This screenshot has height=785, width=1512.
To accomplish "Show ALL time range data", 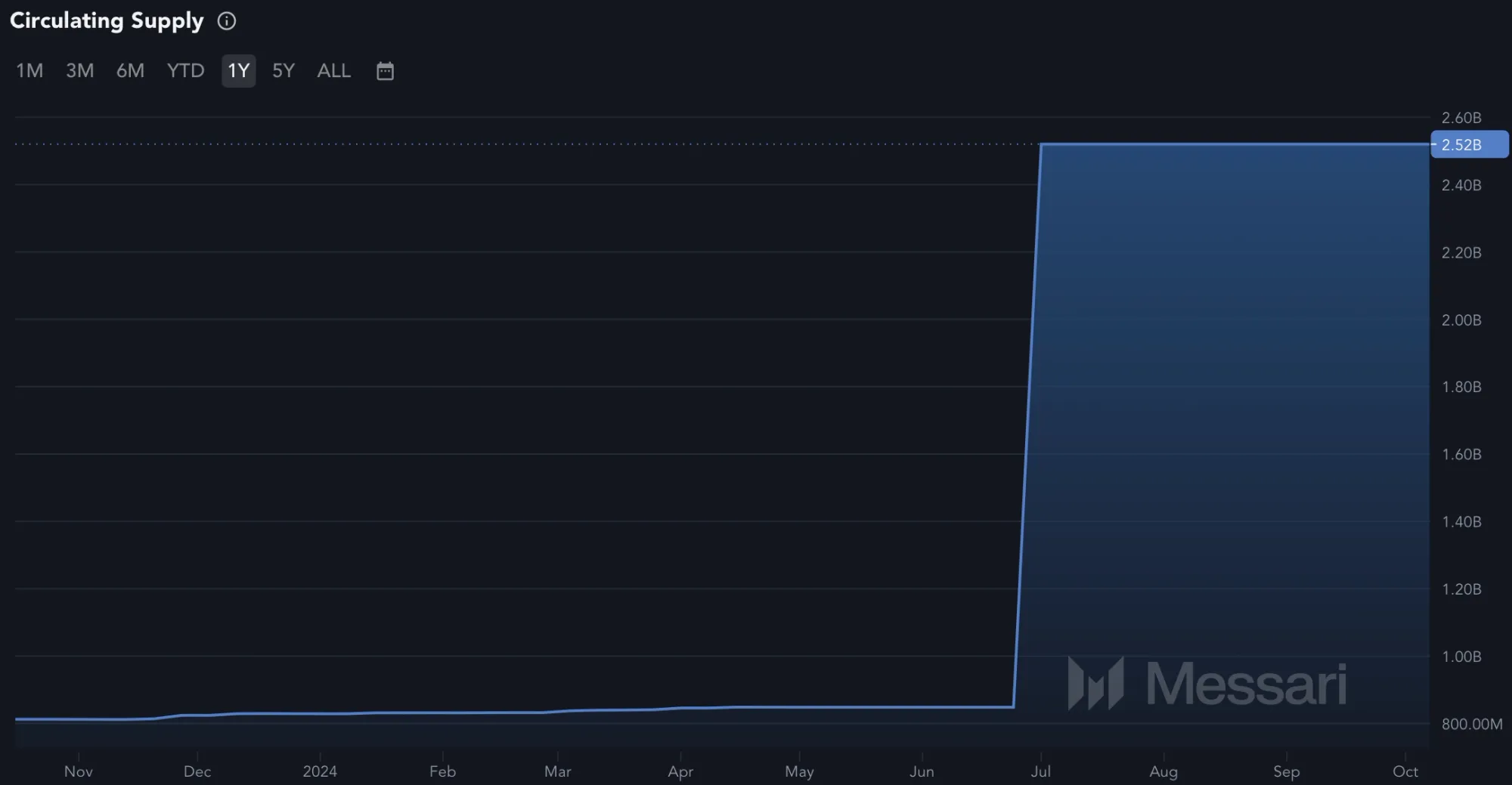I will point(334,71).
